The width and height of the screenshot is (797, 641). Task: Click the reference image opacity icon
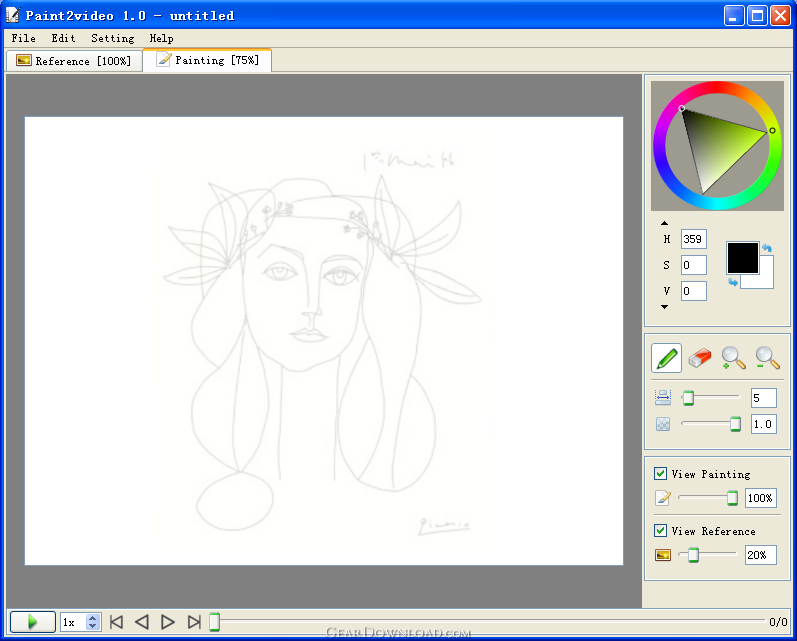point(663,555)
